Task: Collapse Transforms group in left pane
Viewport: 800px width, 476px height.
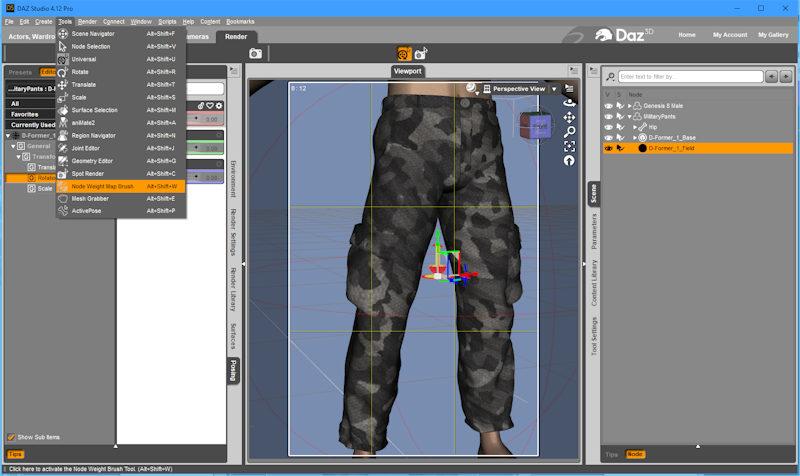Action: 19,157
